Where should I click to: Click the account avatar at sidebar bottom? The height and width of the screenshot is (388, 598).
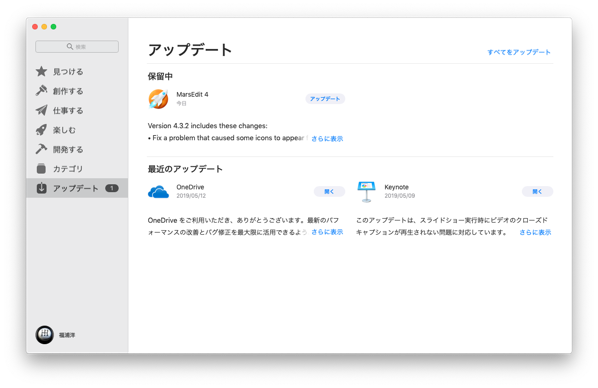(45, 335)
